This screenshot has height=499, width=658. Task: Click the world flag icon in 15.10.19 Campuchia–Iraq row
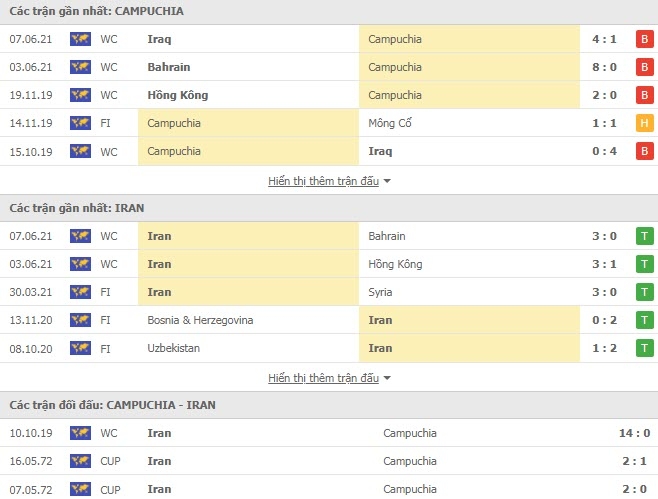point(80,151)
